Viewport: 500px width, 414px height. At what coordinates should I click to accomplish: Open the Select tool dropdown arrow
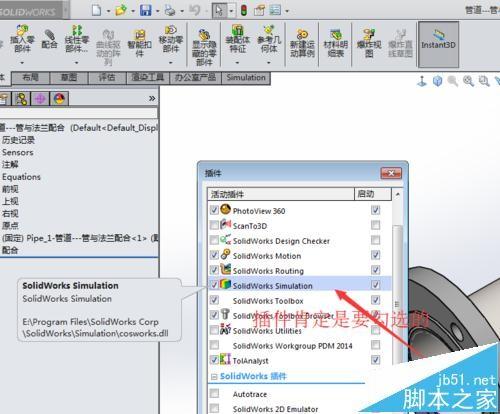click(231, 11)
